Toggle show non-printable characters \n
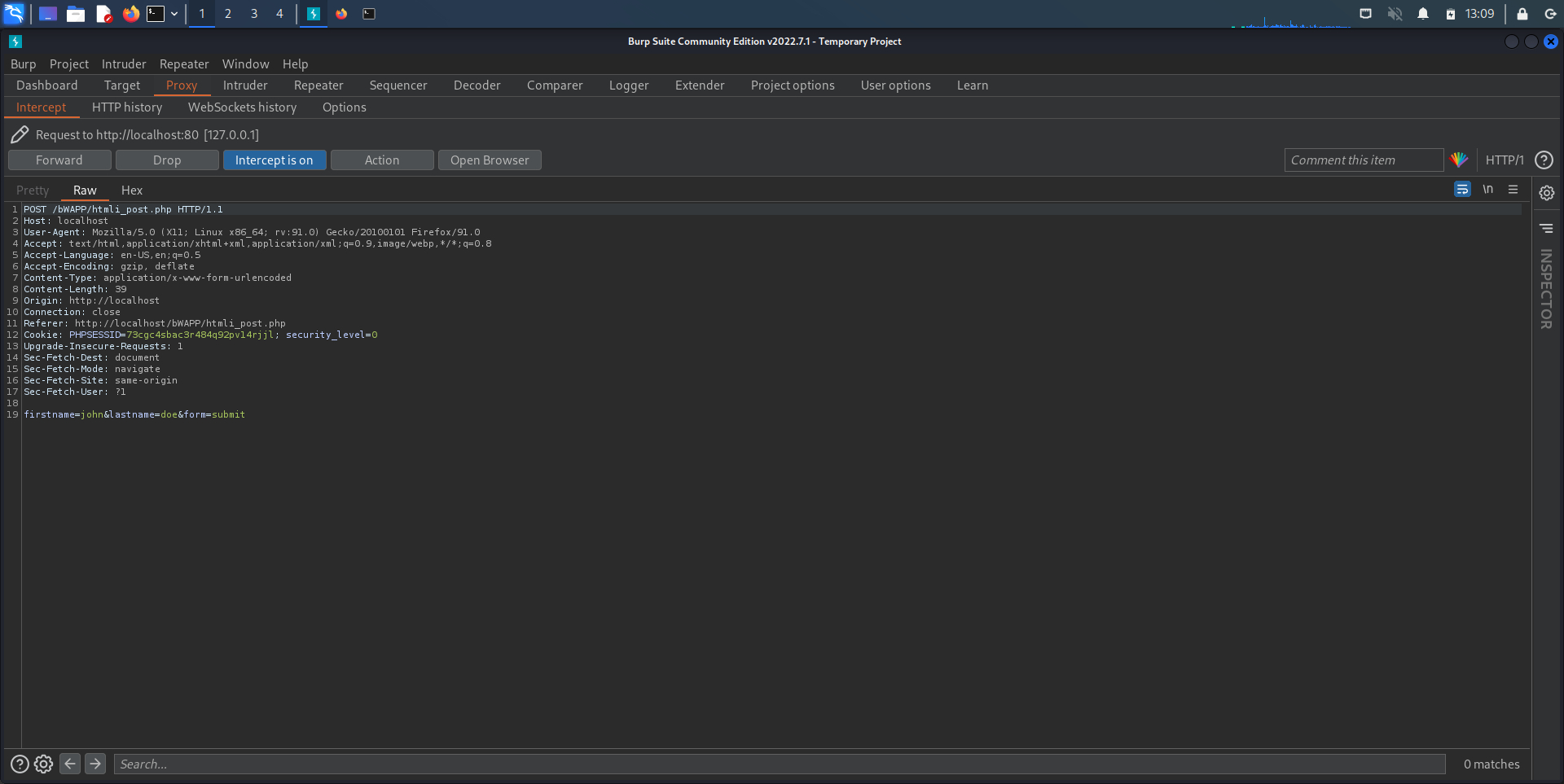The width and height of the screenshot is (1564, 784). coord(1487,189)
